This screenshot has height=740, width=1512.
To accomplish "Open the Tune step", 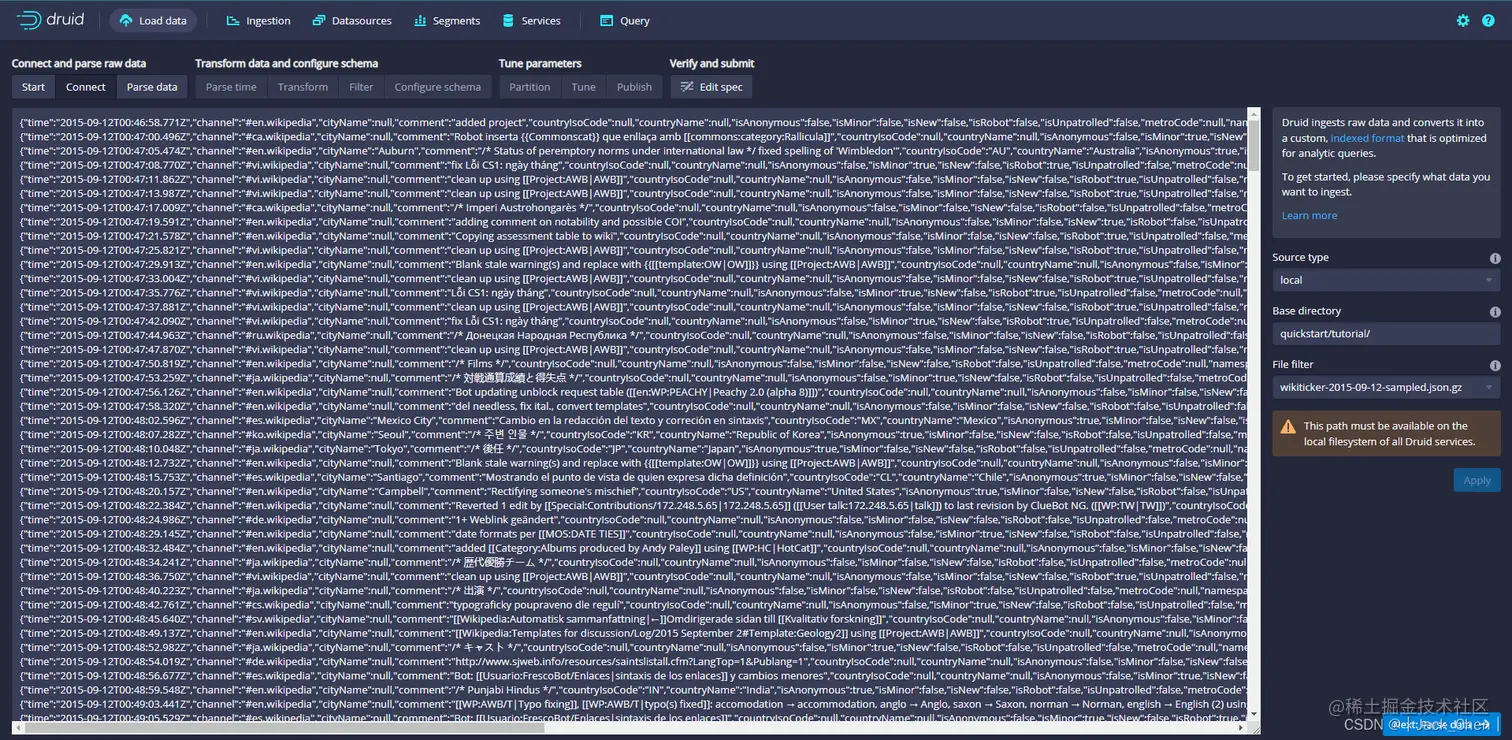I will coord(584,87).
